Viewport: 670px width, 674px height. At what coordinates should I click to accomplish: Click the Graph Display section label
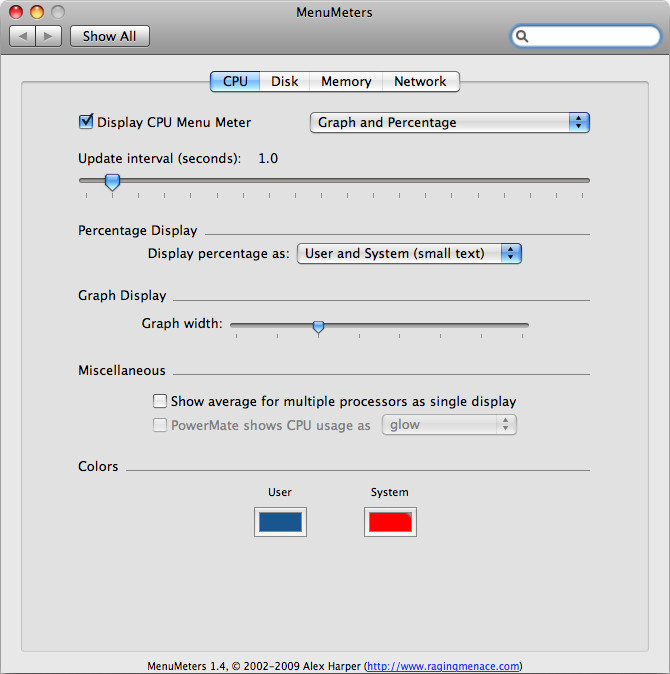tap(122, 296)
